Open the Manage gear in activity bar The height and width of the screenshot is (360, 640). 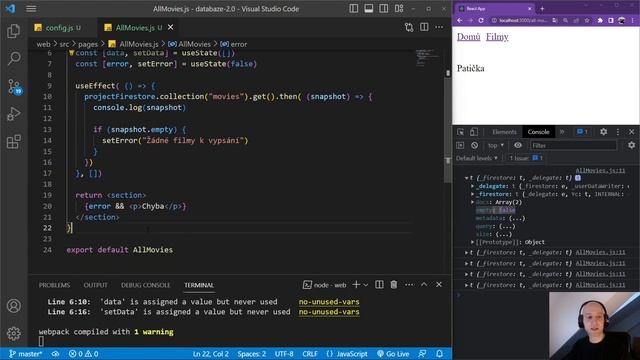pos(13,333)
